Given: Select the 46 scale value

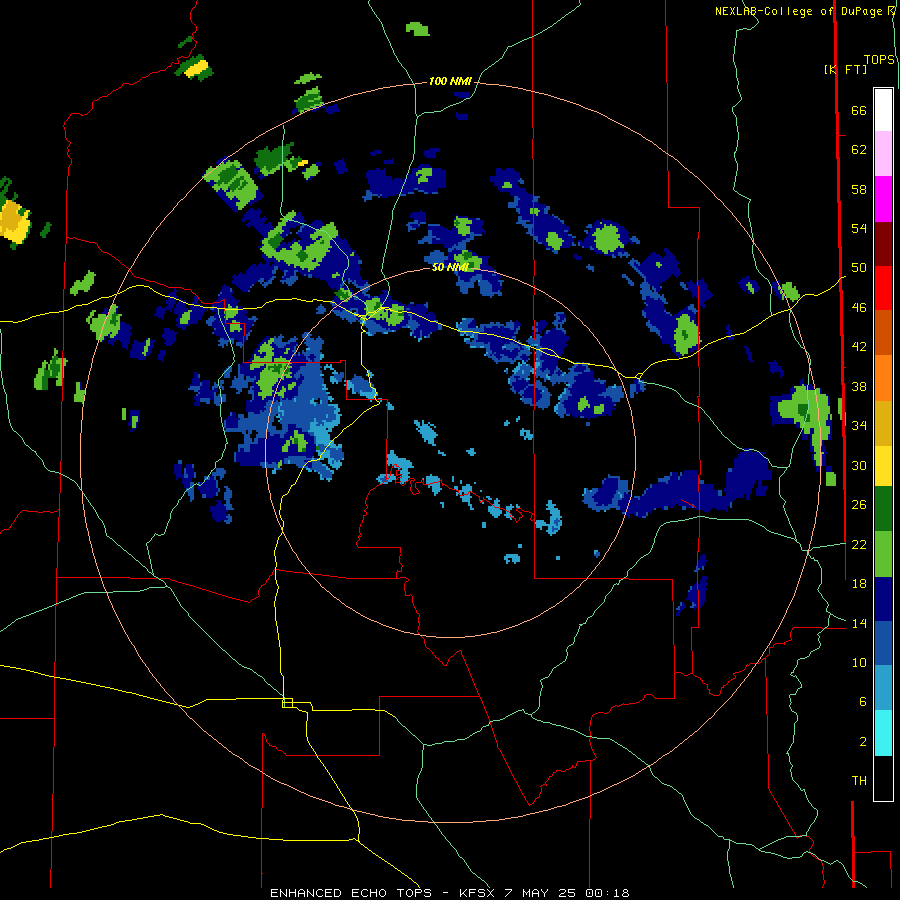Looking at the screenshot, I should (859, 308).
